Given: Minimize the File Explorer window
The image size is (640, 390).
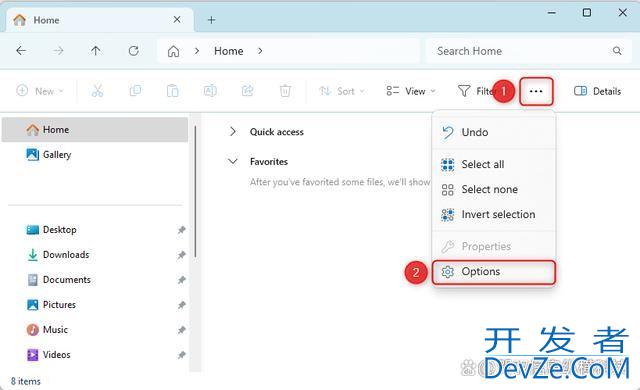Looking at the screenshot, I should point(551,13).
